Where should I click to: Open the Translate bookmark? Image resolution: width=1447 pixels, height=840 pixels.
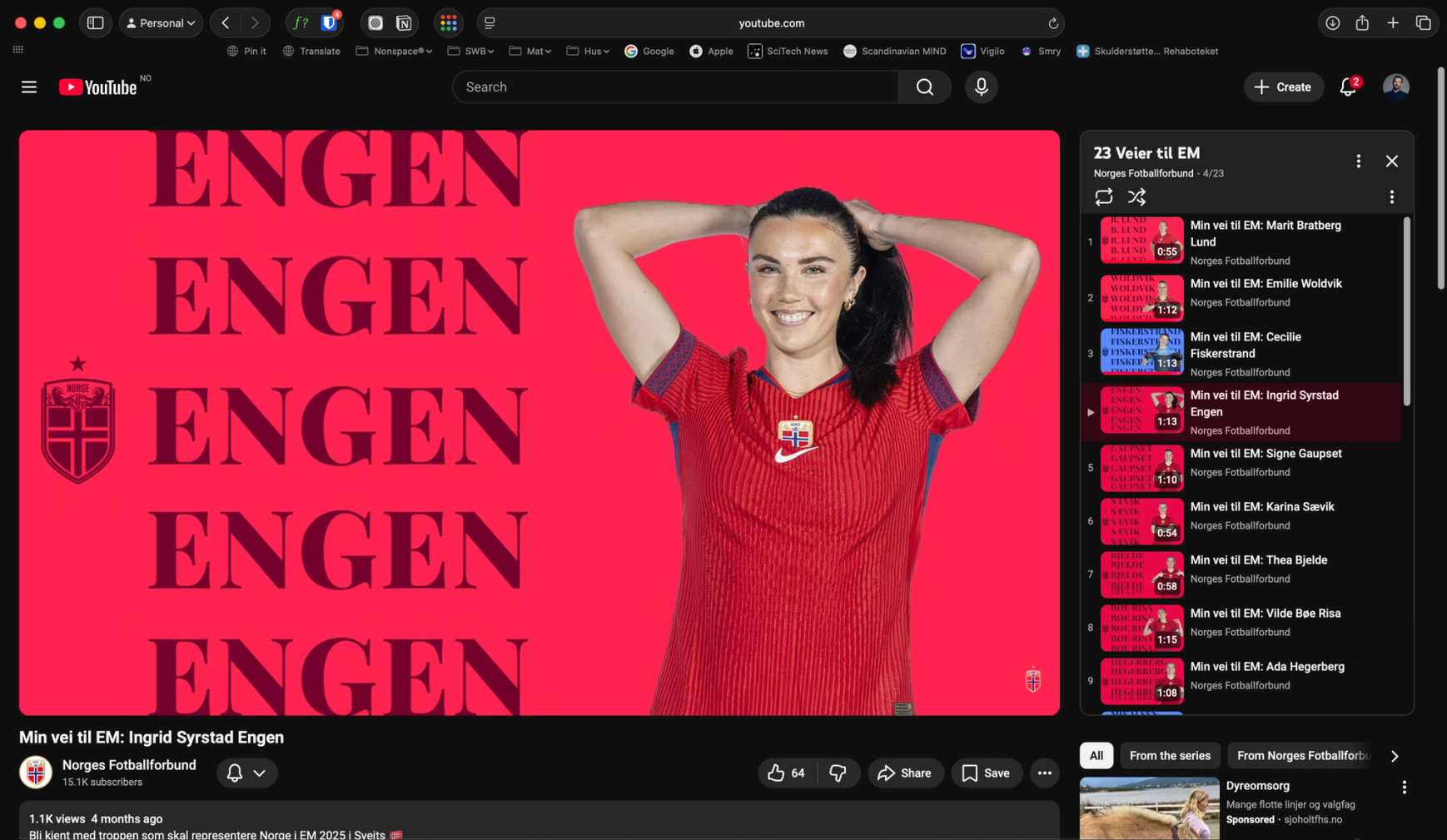tap(311, 52)
